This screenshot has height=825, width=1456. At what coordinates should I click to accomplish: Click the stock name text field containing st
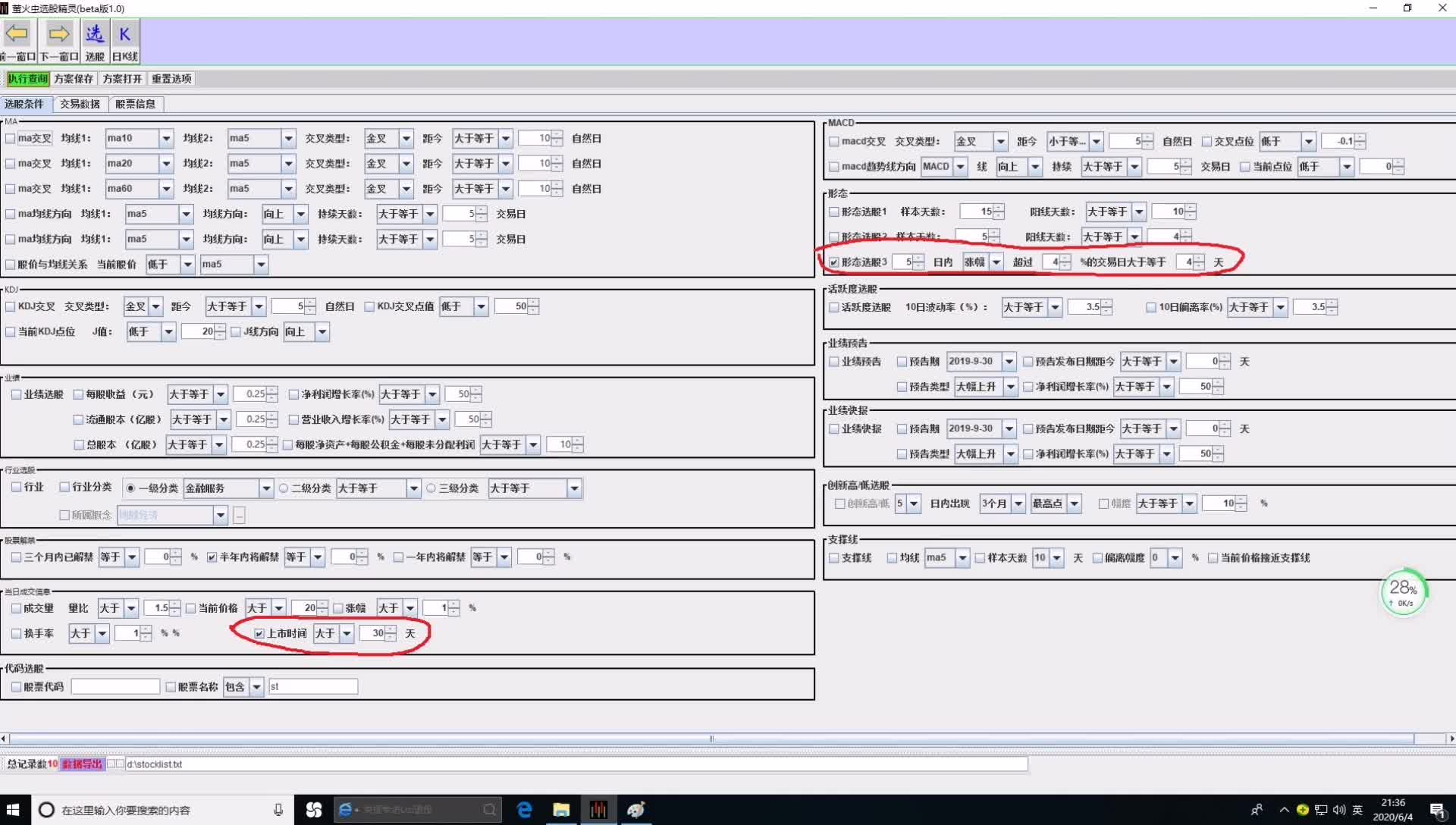[312, 687]
